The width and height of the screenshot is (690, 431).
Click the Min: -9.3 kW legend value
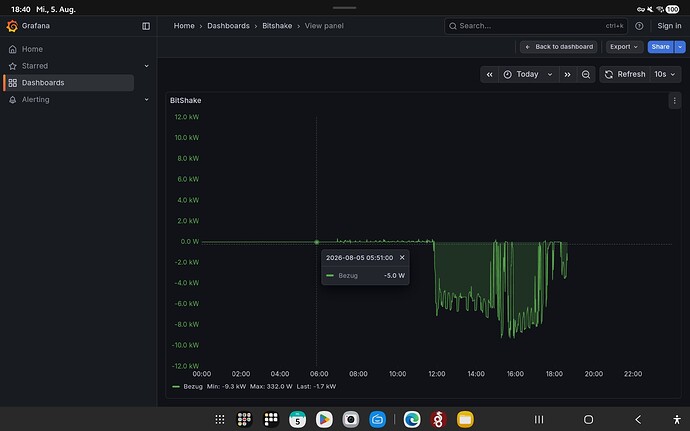226,387
